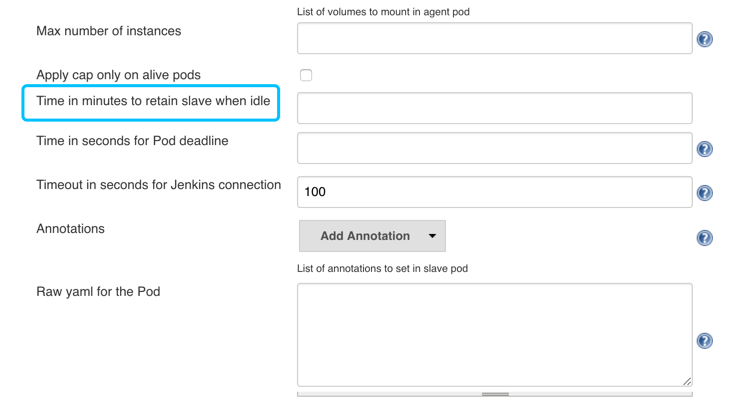Open help for Jenkins connection timeout
This screenshot has height=403, width=734.
pos(705,193)
